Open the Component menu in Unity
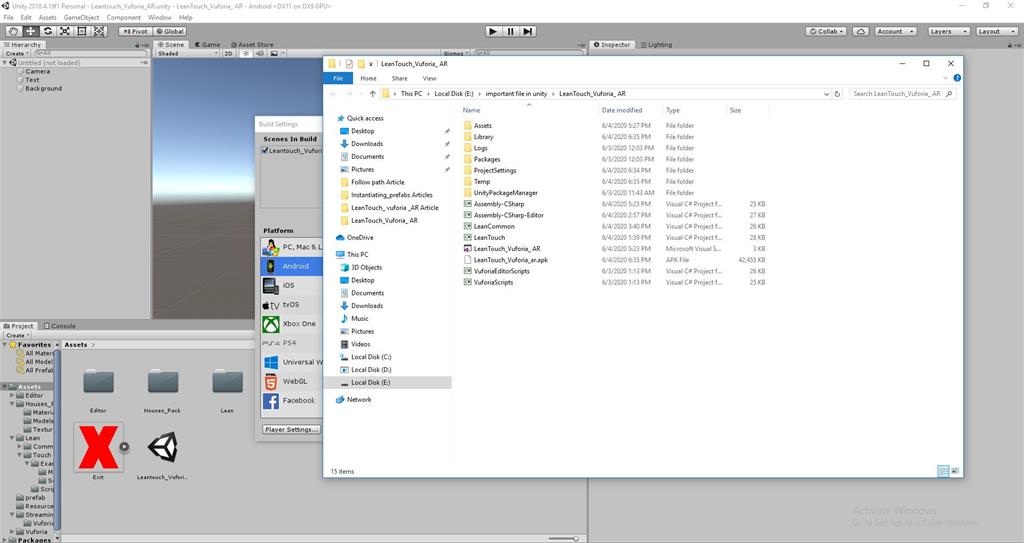Screen dimensions: 1024x543 (123, 17)
